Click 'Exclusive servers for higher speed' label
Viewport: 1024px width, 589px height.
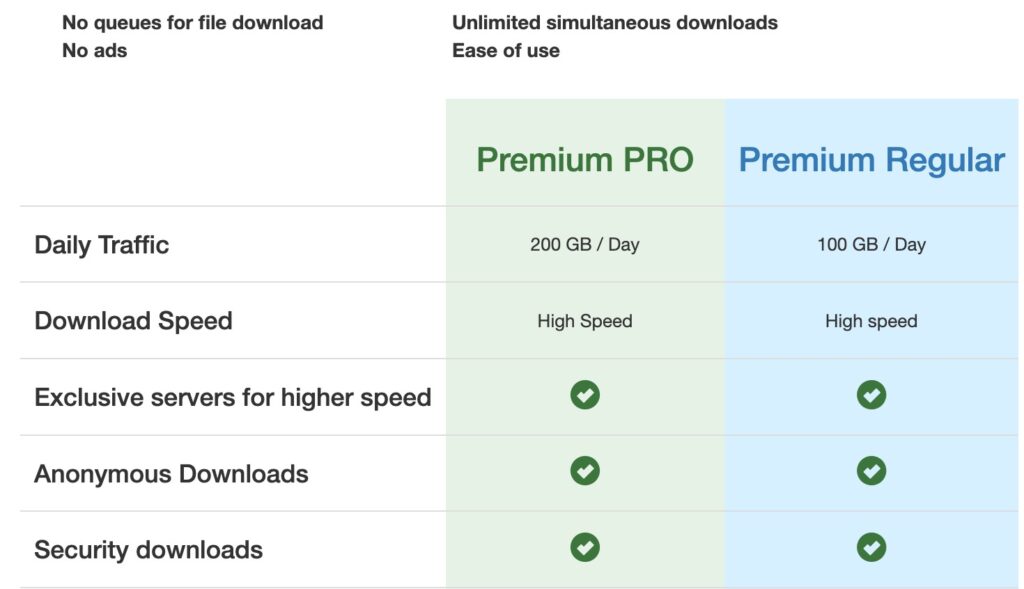233,397
